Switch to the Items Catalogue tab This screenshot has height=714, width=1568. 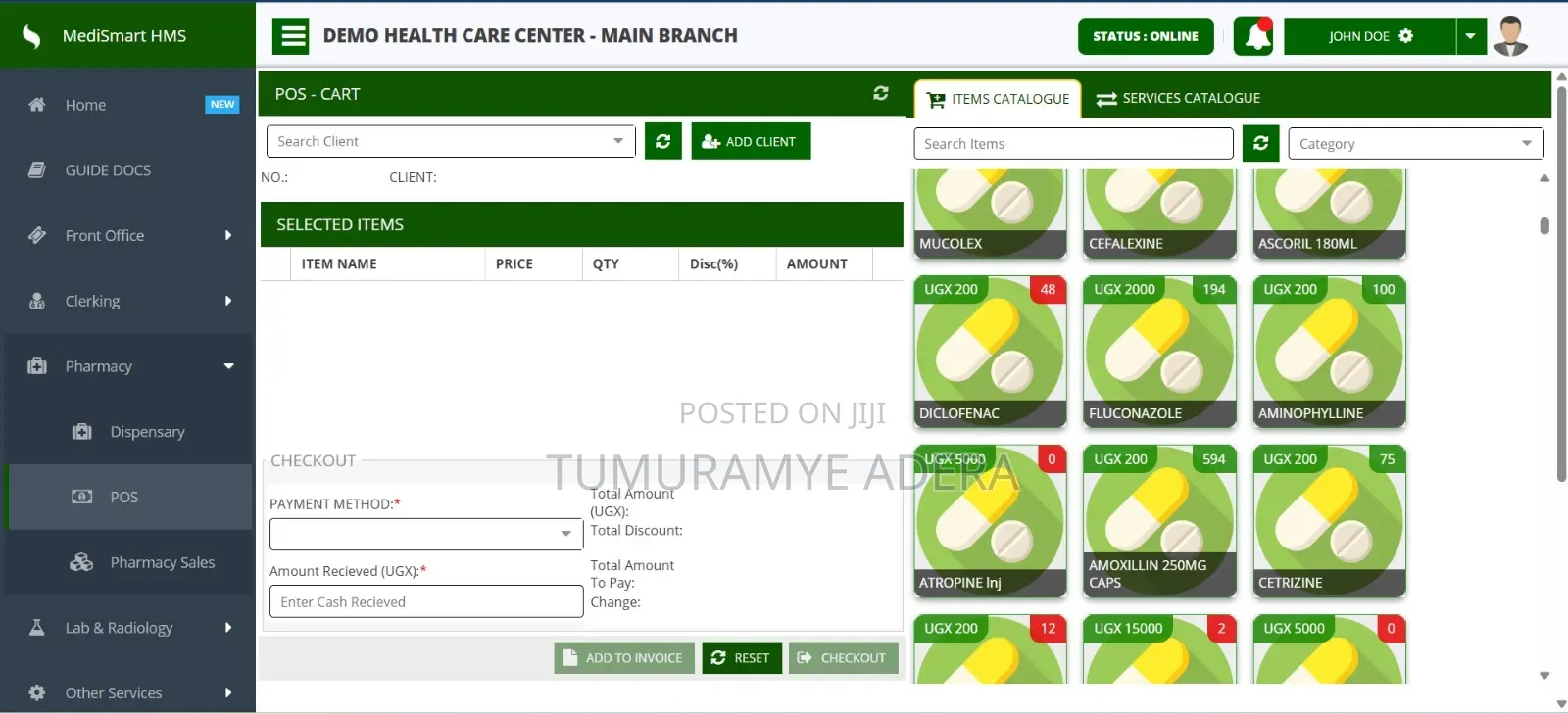(998, 99)
